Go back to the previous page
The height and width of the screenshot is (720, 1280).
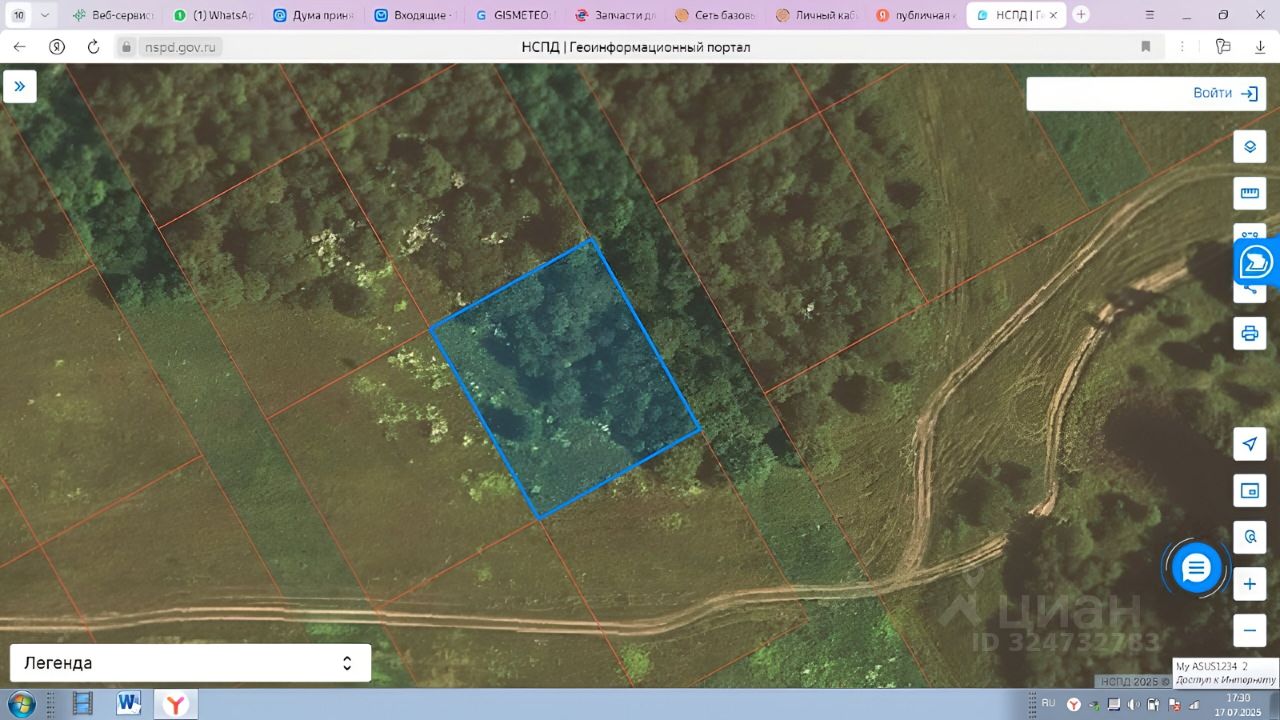point(20,47)
